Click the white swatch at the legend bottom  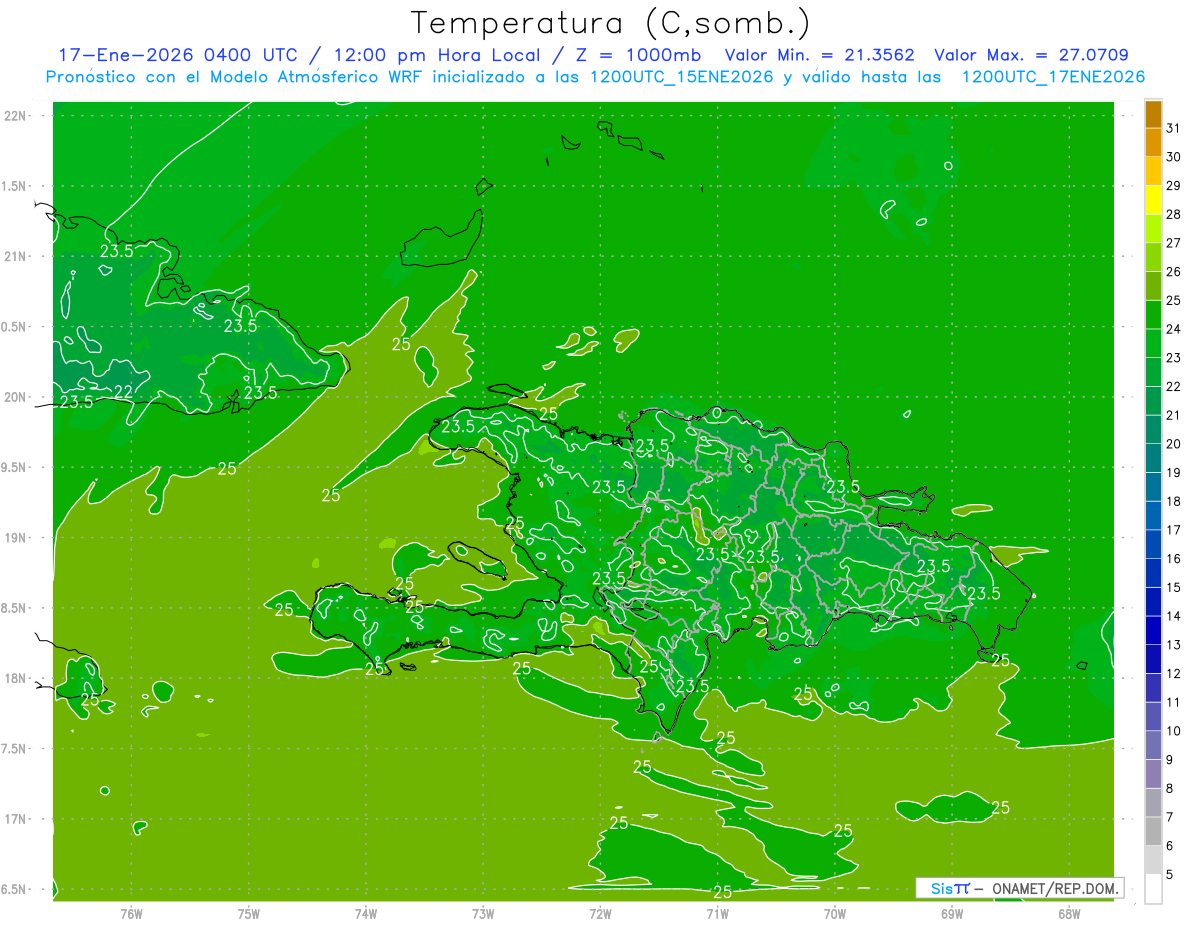(1153, 889)
